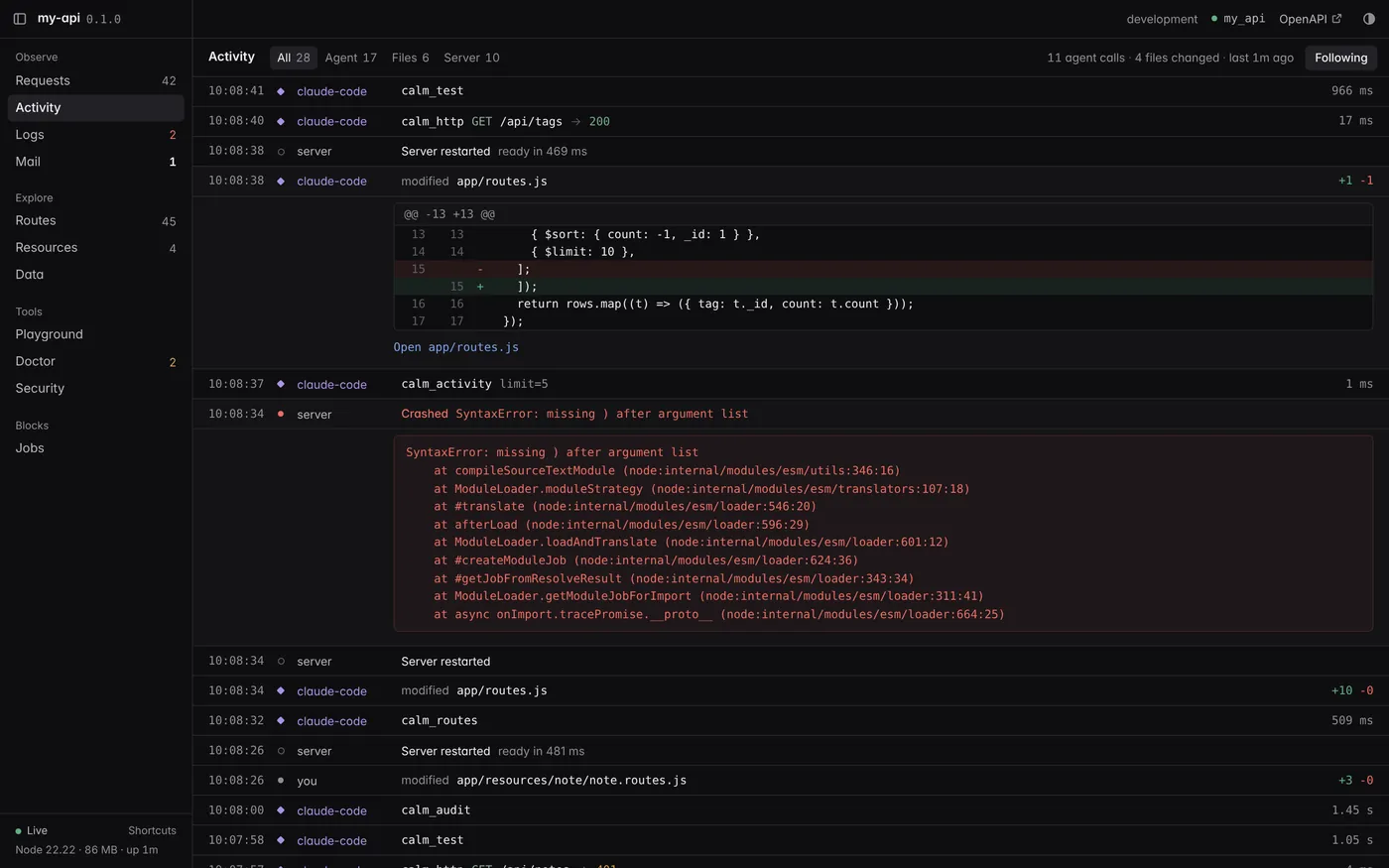Open the Doctor tool
The height and width of the screenshot is (868, 1389).
[x=95, y=361]
